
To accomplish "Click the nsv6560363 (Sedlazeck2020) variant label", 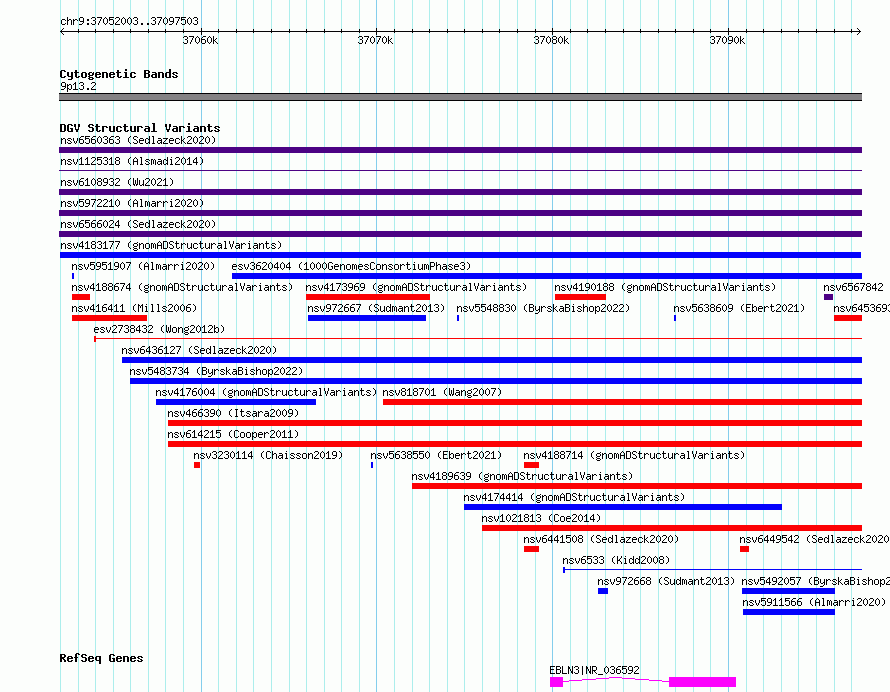I will pyautogui.click(x=138, y=140).
